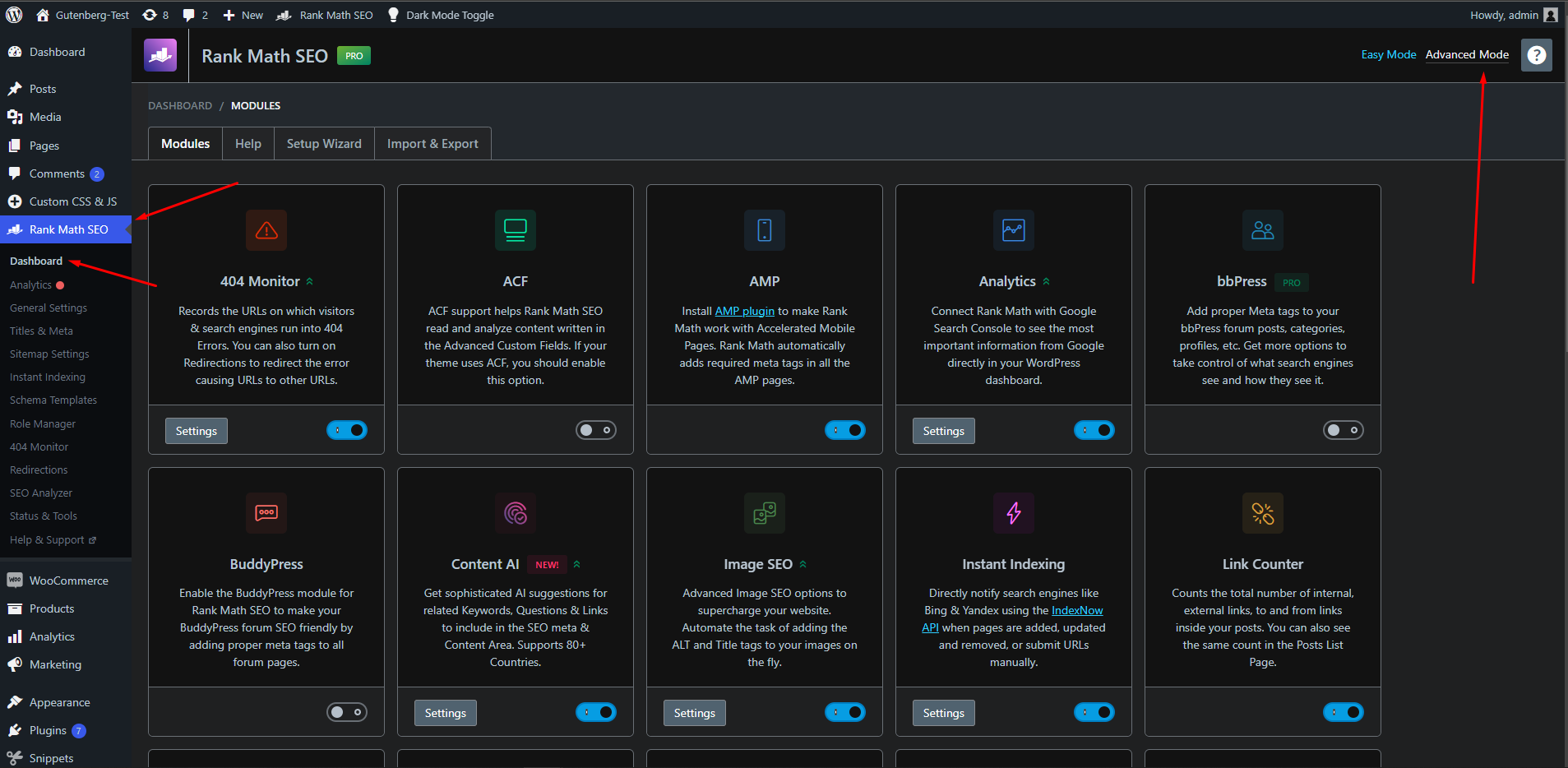Open Settings for the Analytics module
Image resolution: width=1568 pixels, height=768 pixels.
(943, 431)
